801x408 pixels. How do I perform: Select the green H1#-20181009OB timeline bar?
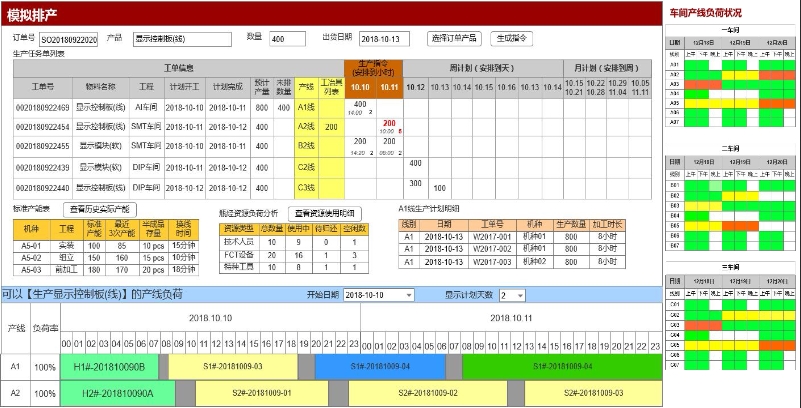(x=109, y=367)
